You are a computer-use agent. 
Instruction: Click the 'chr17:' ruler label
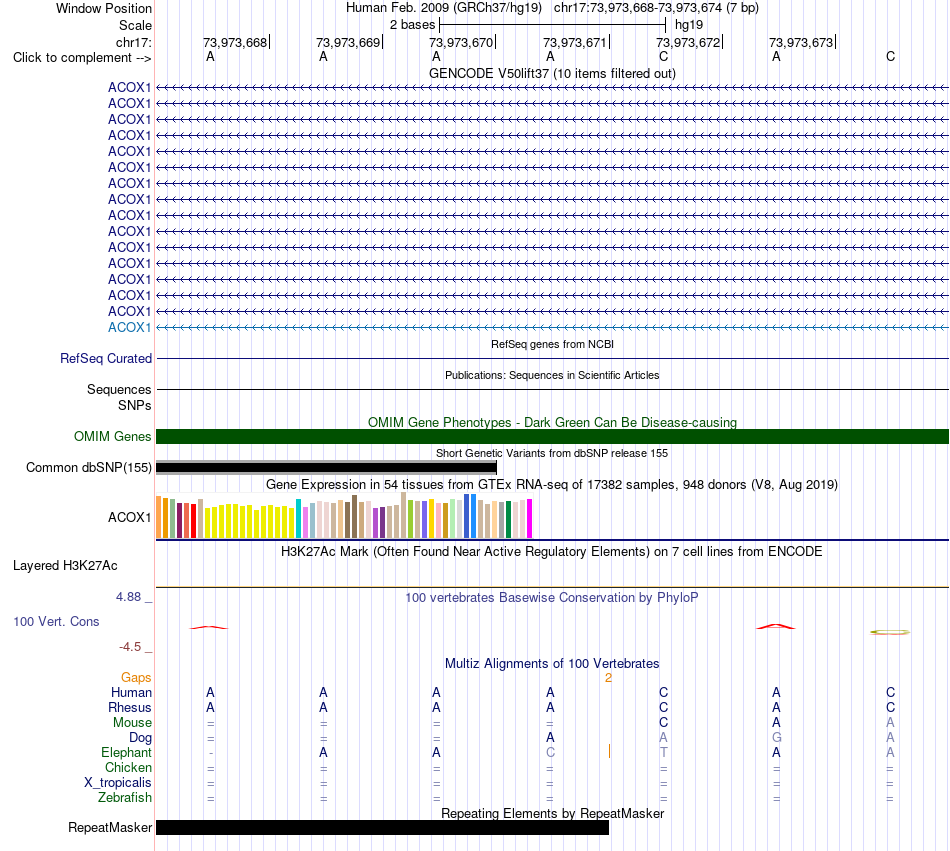[x=133, y=42]
